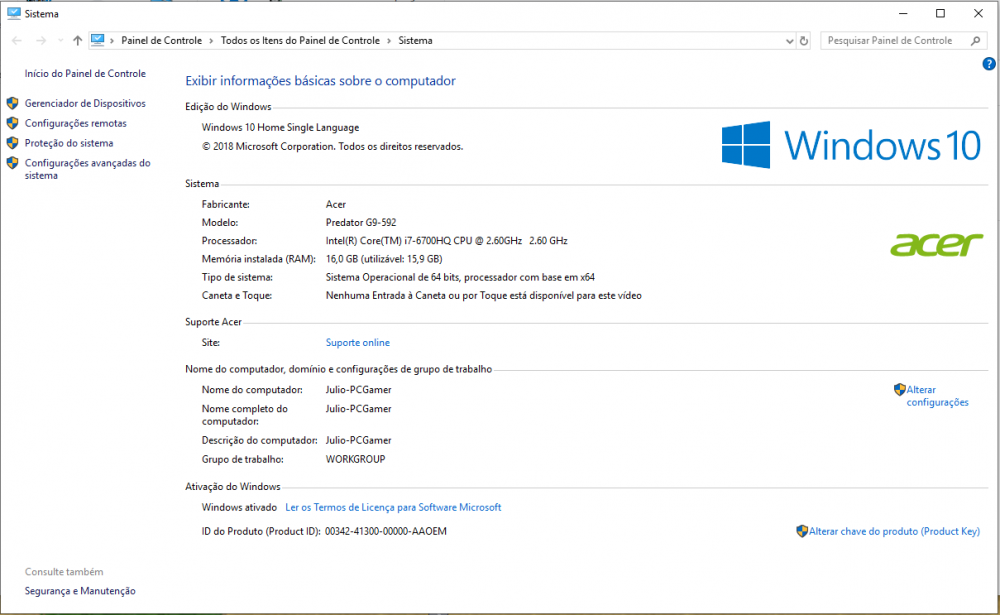This screenshot has width=1000, height=615.
Task: Open Gerenciador de Dispositivos
Action: (x=85, y=103)
